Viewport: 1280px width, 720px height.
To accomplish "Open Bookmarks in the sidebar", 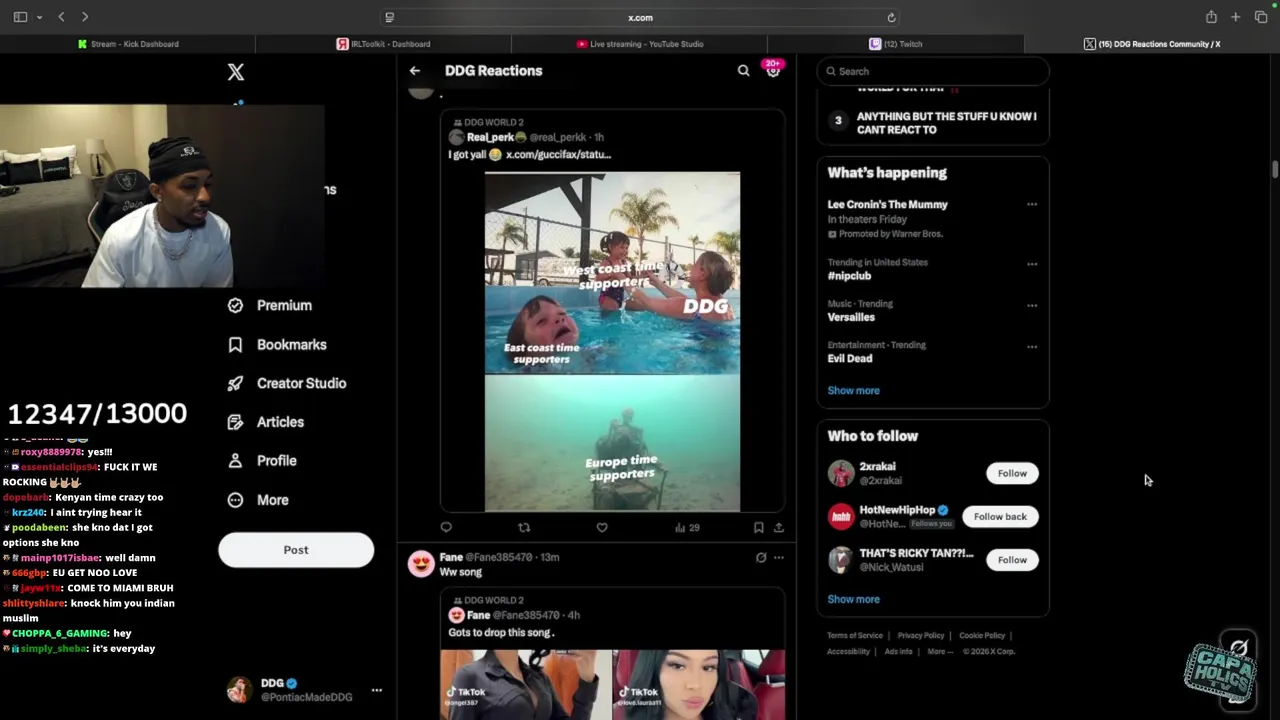I will click(278, 345).
